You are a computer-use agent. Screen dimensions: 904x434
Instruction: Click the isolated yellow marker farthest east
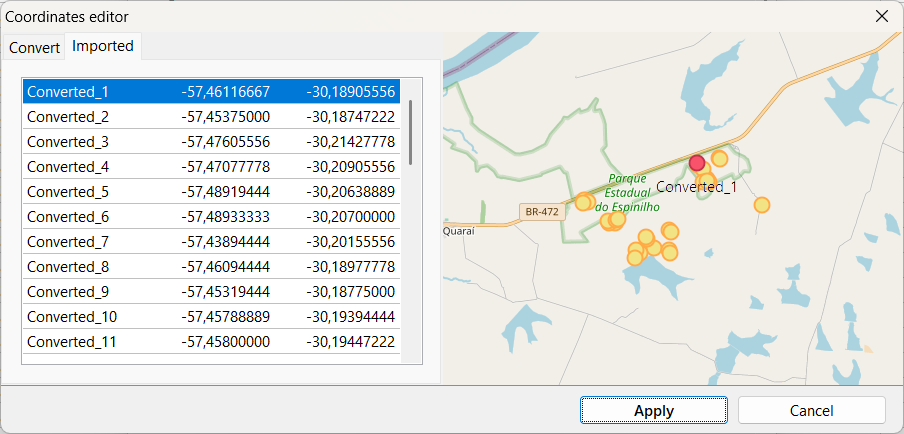point(762,205)
